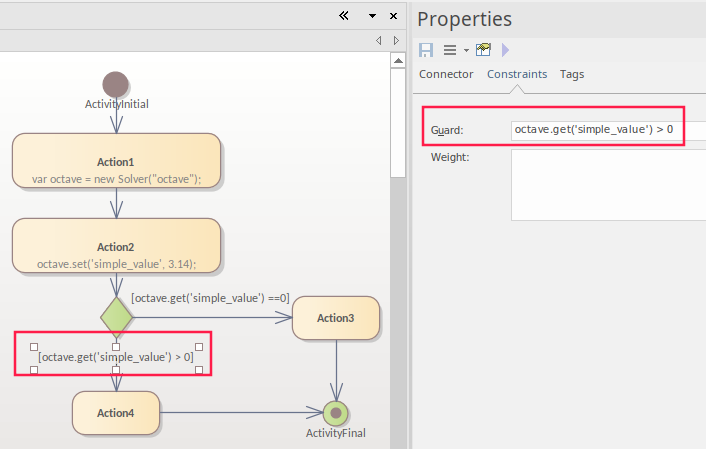Open the diagram tab list dropdown arrow
706x449 pixels.
pyautogui.click(x=372, y=16)
